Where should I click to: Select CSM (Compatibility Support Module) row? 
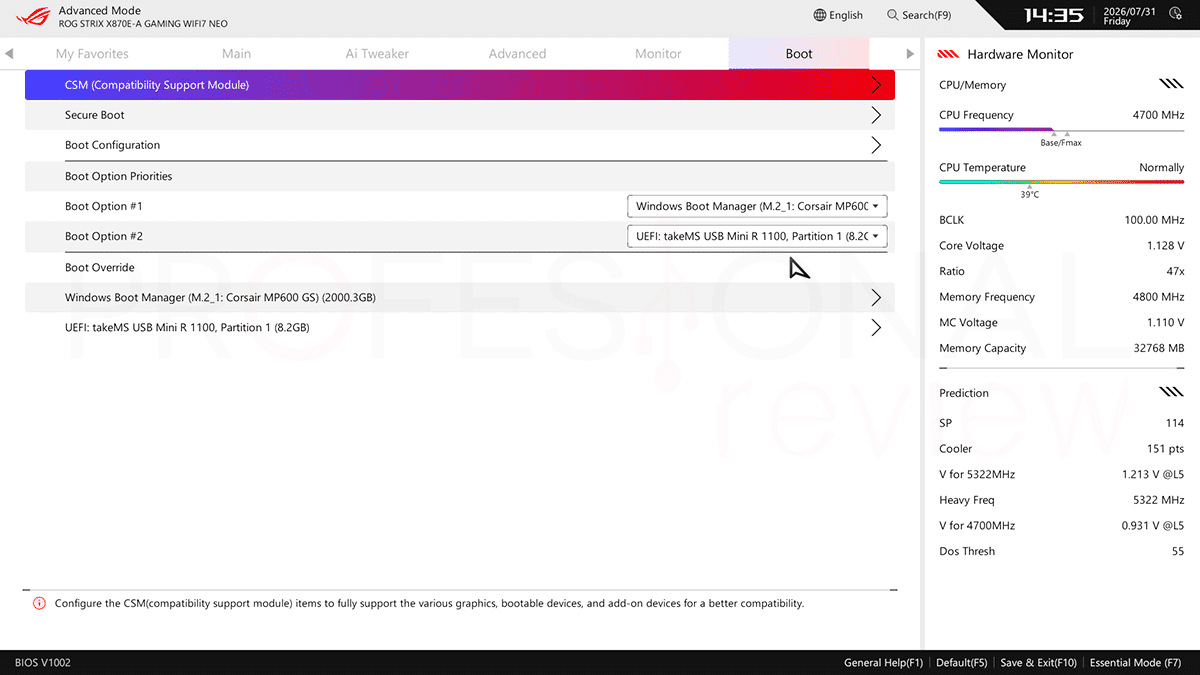pos(460,85)
